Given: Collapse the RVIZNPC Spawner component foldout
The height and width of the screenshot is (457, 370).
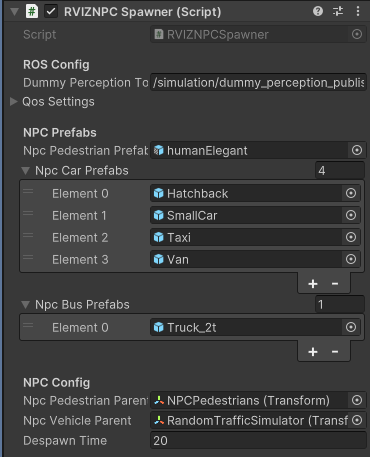Looking at the screenshot, I should [x=14, y=12].
